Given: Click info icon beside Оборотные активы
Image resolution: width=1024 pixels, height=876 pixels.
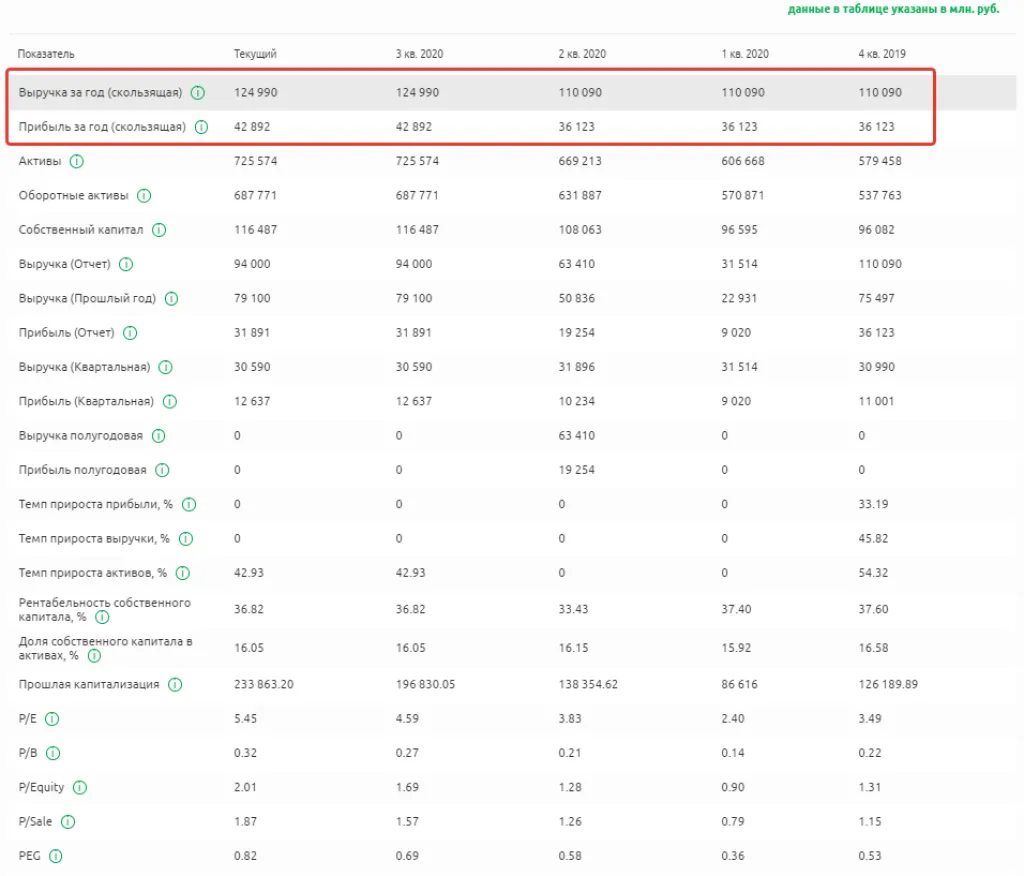Looking at the screenshot, I should 144,196.
